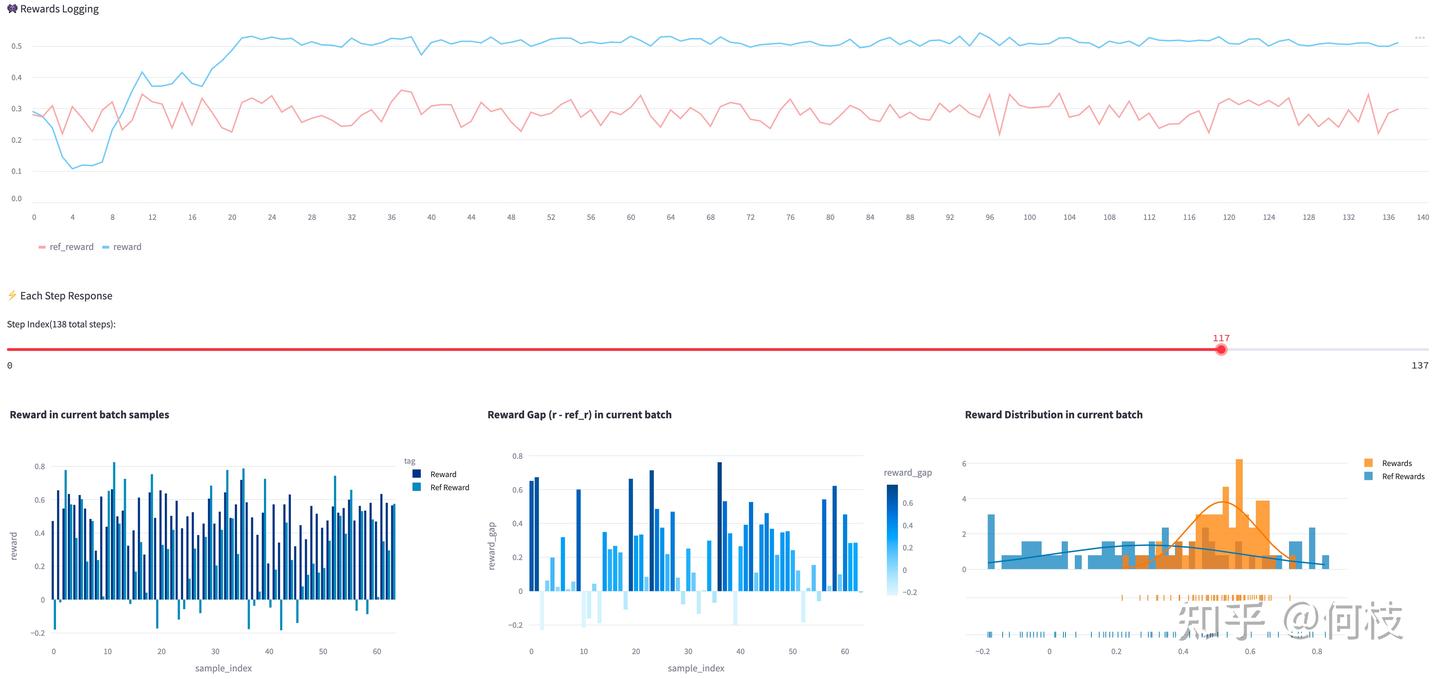
Task: Click the Rewards Logging header icon
Action: coord(12,9)
